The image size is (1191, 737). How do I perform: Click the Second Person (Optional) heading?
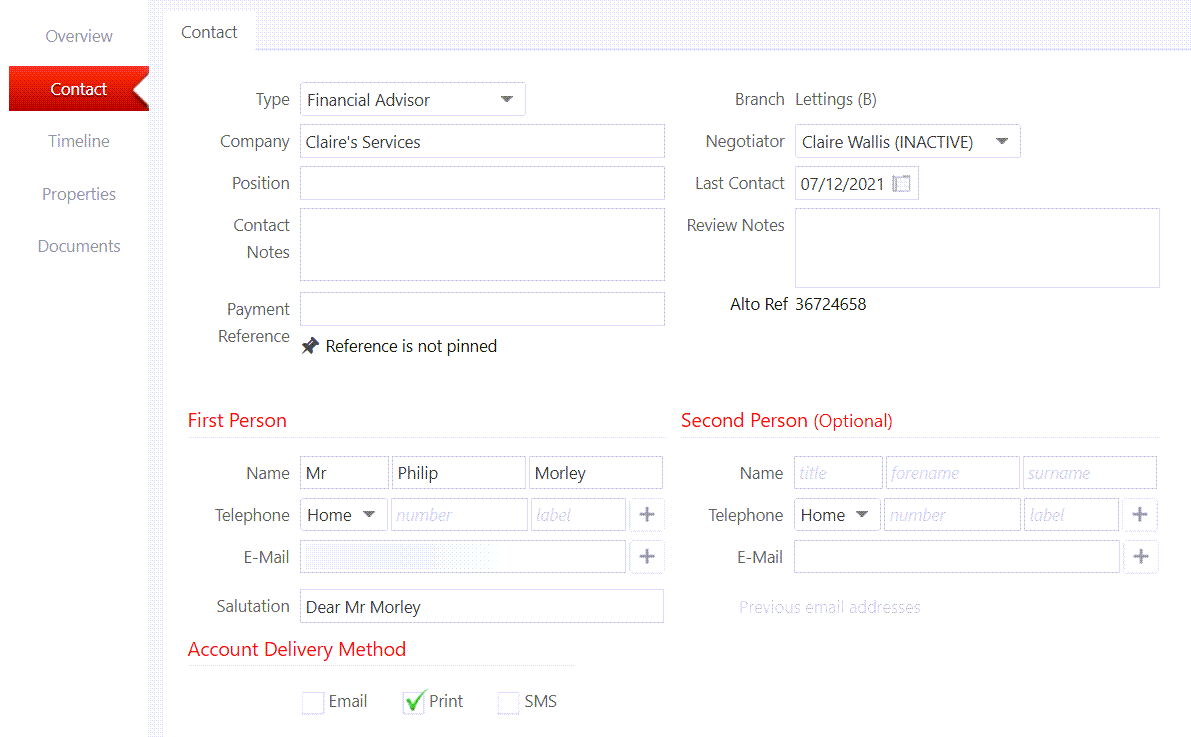(786, 420)
